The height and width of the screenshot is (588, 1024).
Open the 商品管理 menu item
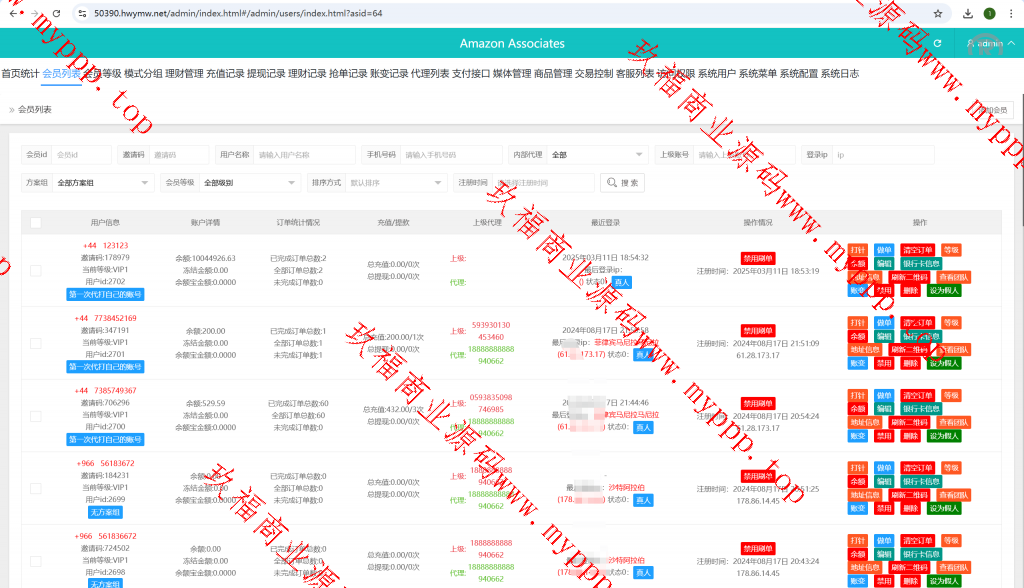(553, 74)
